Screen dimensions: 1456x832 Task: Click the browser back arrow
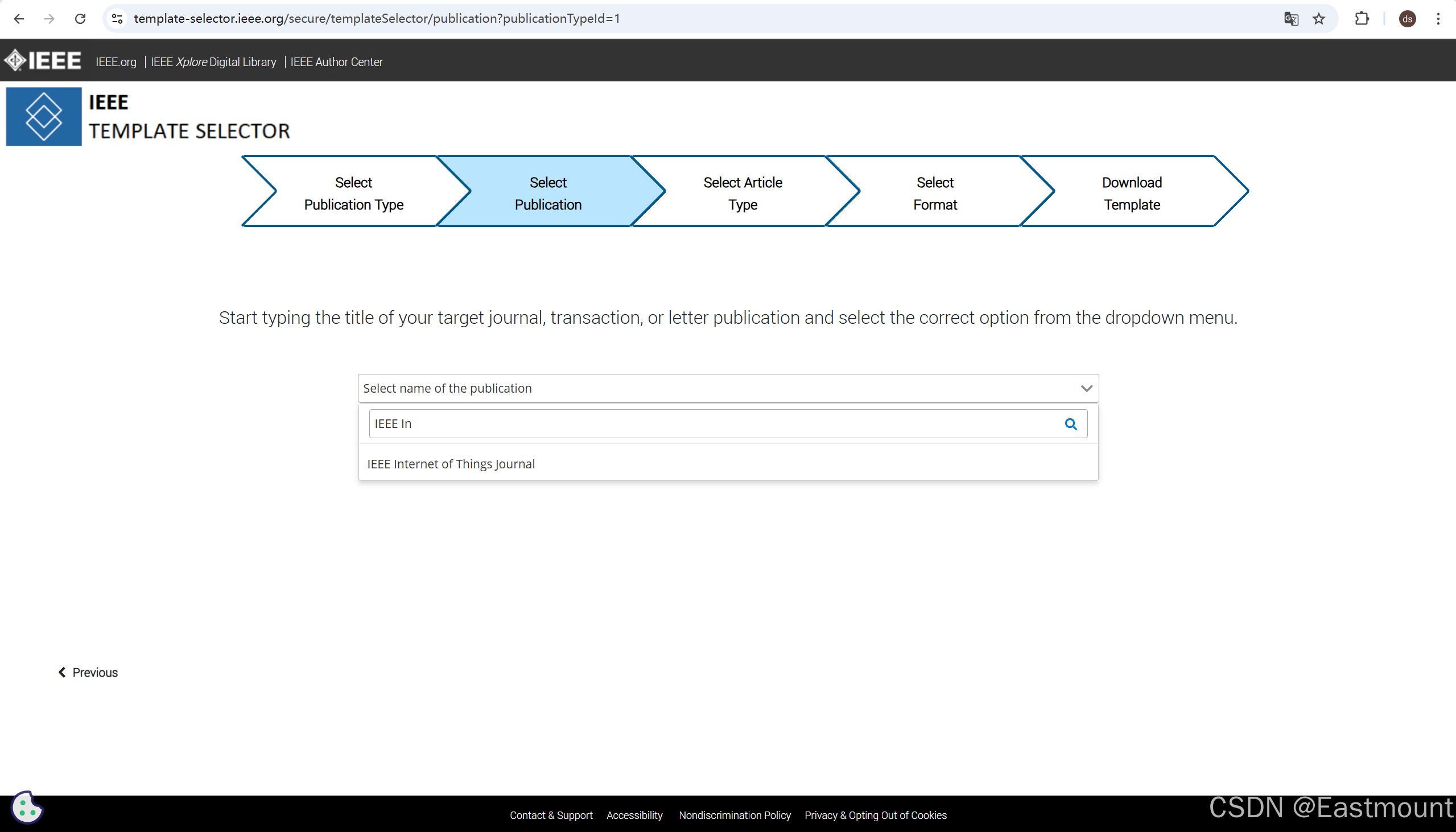(19, 19)
